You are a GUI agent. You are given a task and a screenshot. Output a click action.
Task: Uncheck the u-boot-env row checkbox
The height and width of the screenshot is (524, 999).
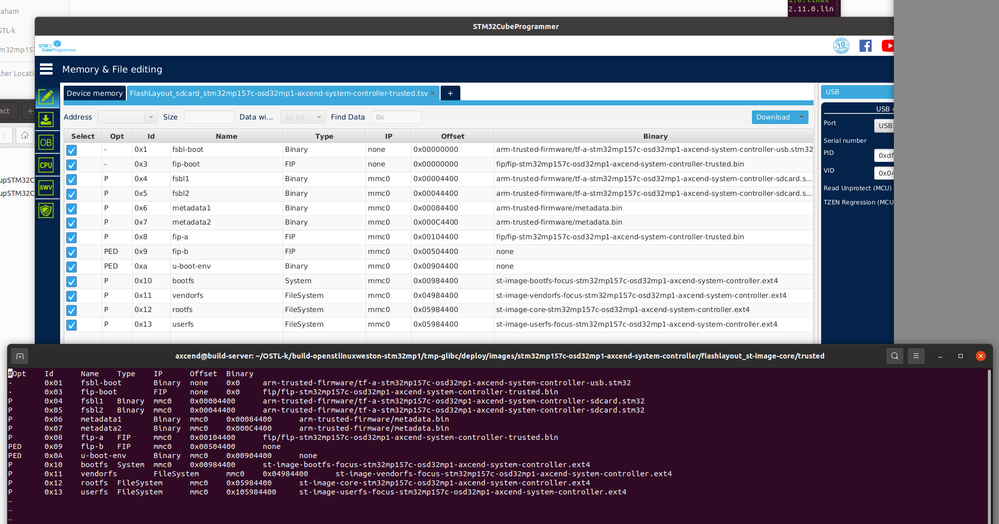pos(71,266)
